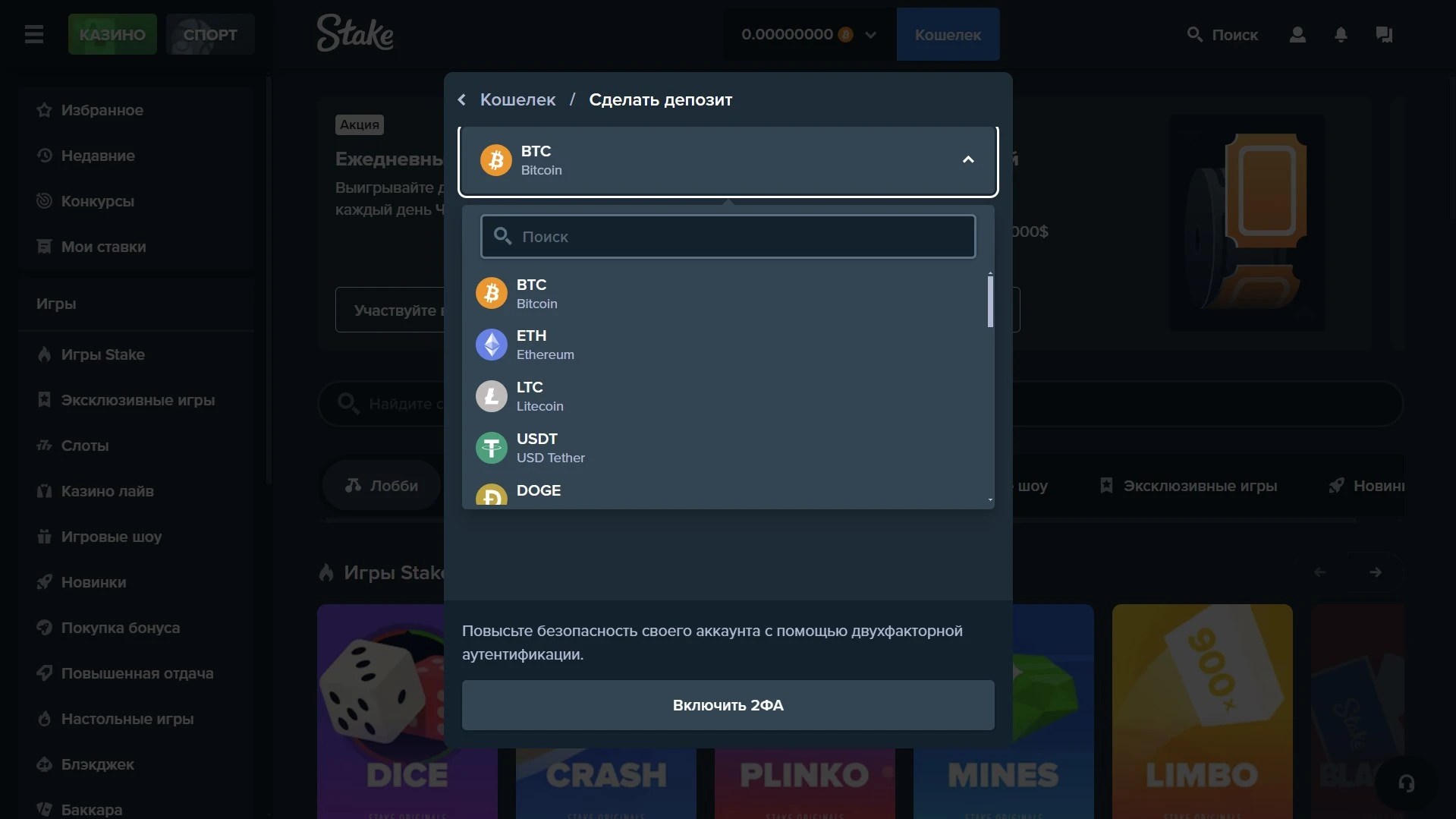This screenshot has height=819, width=1456.
Task: Click the Недавние clock icon
Action: coord(44,156)
